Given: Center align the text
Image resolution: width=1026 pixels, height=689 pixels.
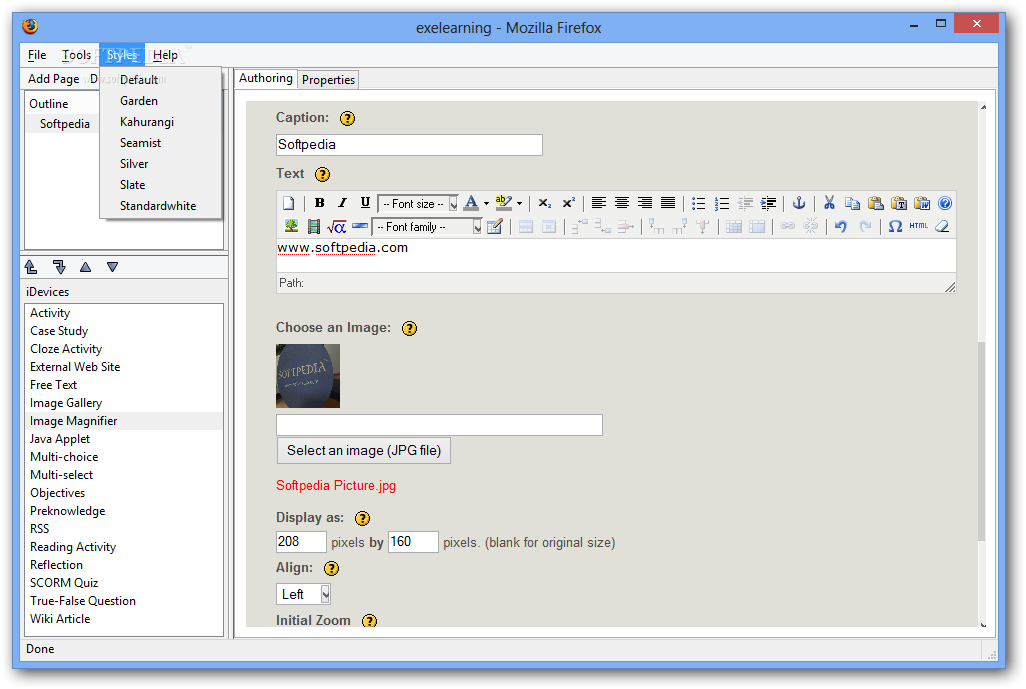Looking at the screenshot, I should tap(622, 203).
